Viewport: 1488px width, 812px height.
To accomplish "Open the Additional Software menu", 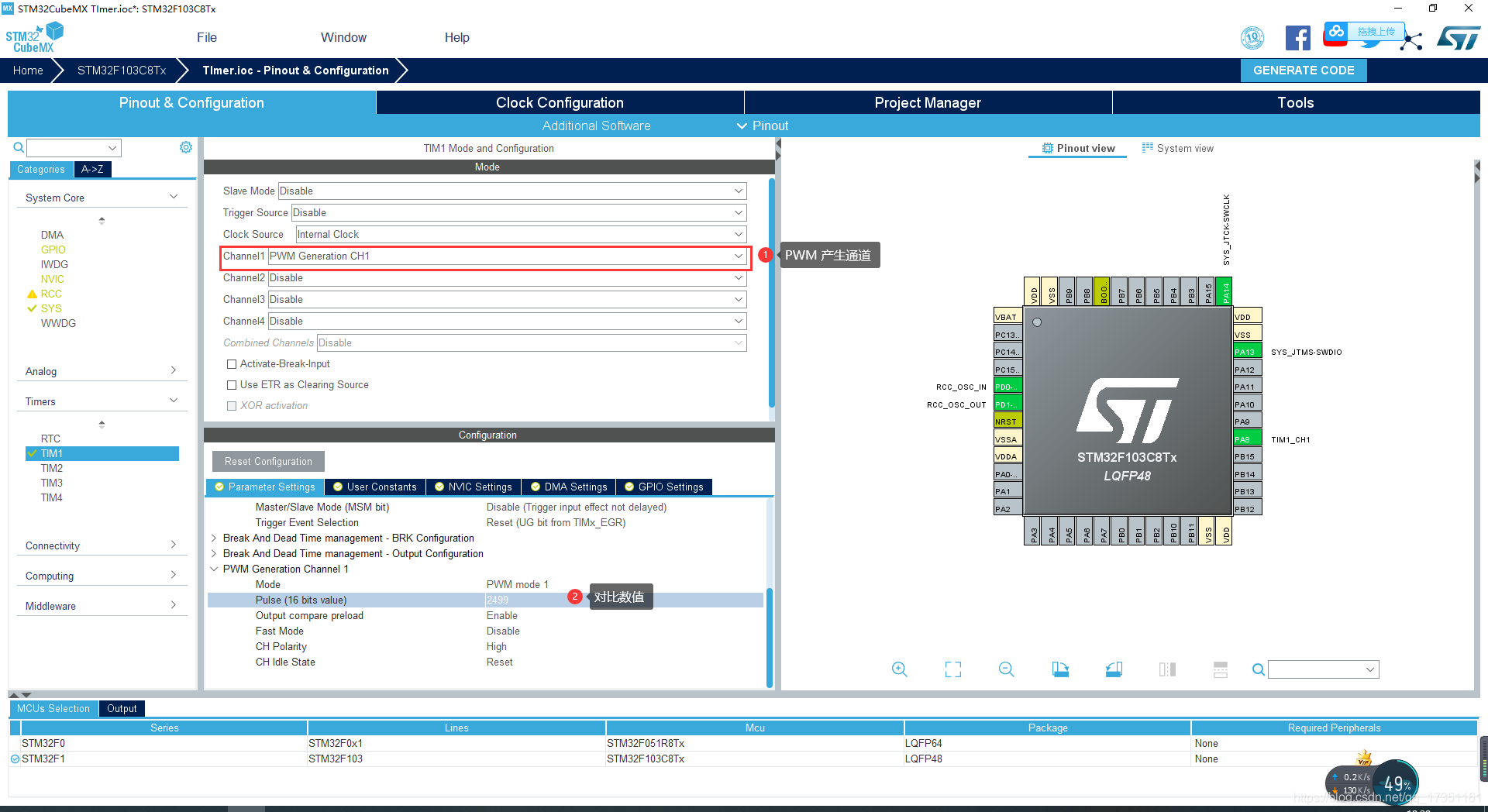I will (x=596, y=126).
